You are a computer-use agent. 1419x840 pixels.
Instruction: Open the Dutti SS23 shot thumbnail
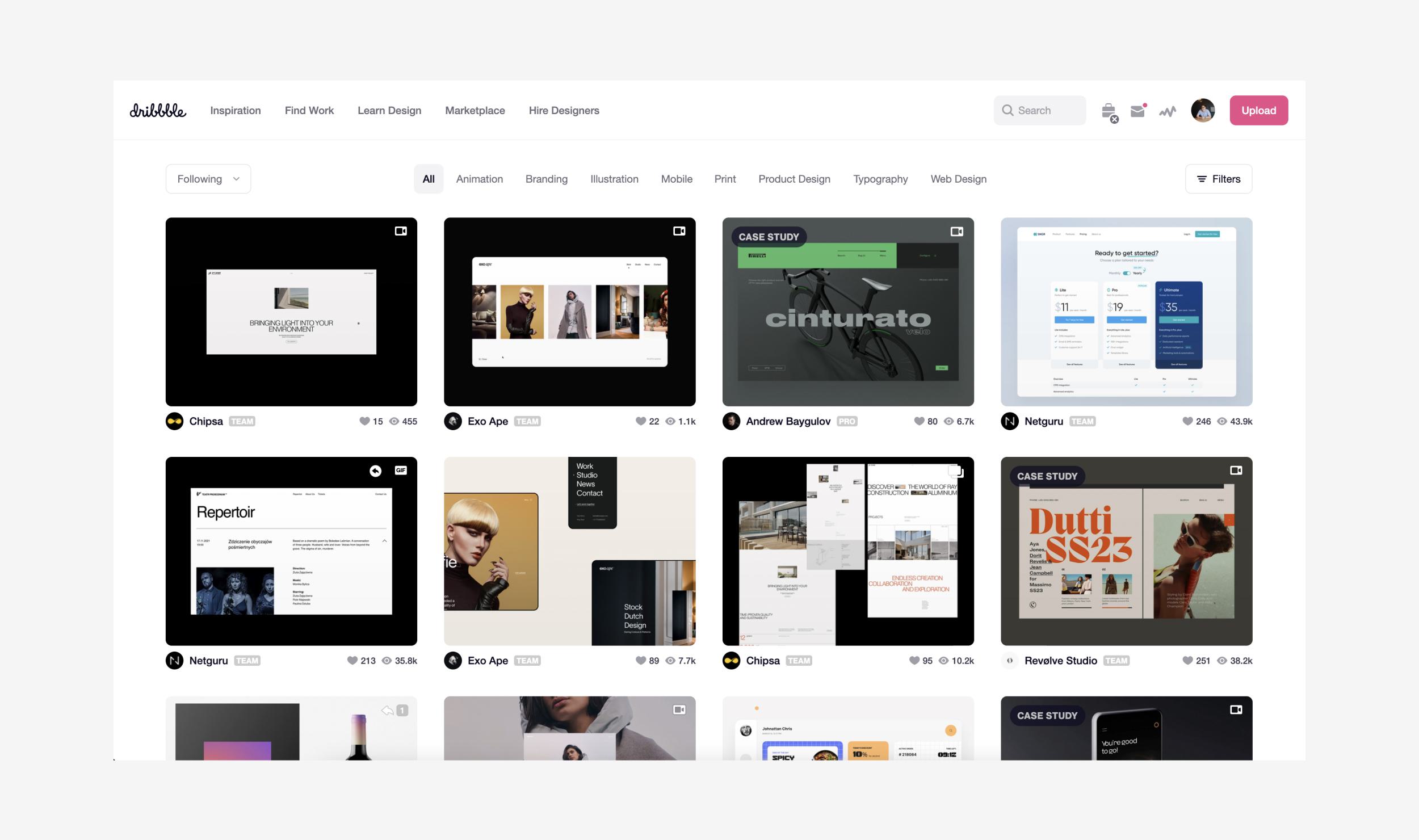(x=1127, y=551)
